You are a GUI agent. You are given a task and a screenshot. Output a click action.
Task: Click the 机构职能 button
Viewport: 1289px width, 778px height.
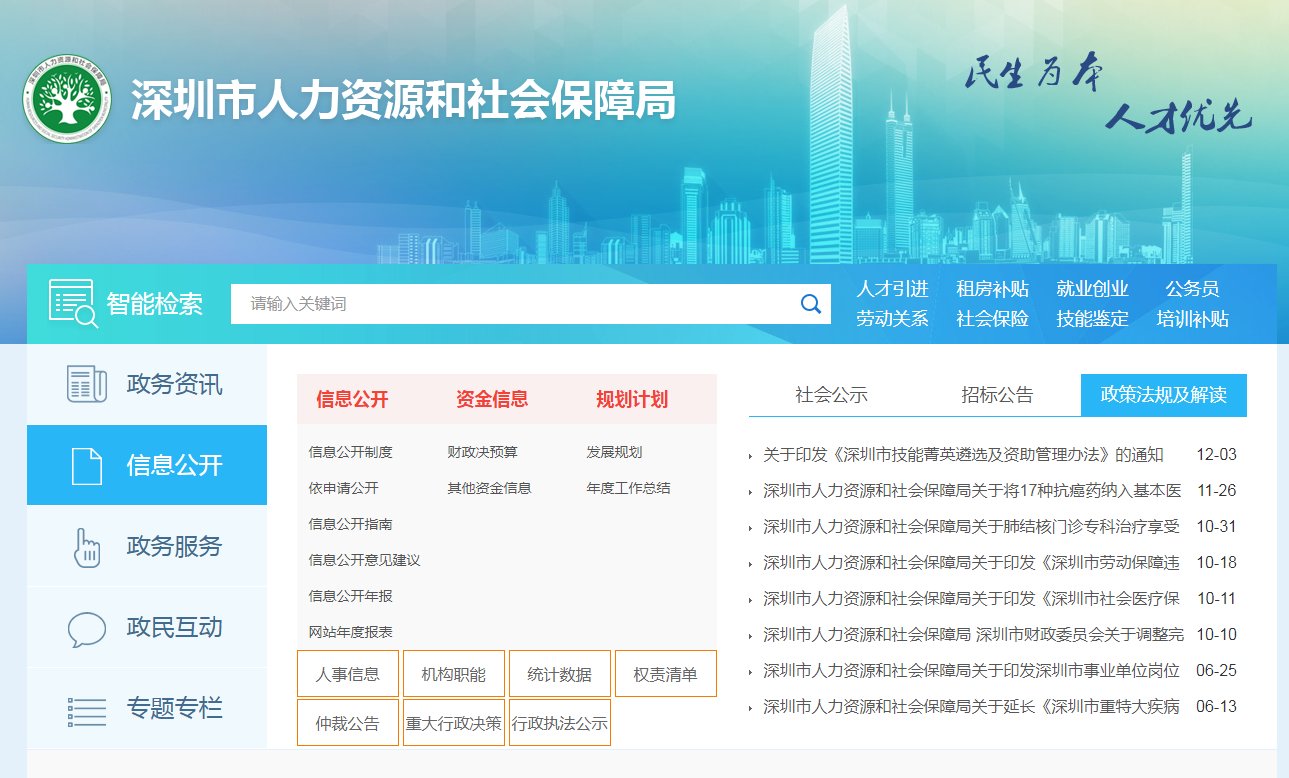pos(454,673)
